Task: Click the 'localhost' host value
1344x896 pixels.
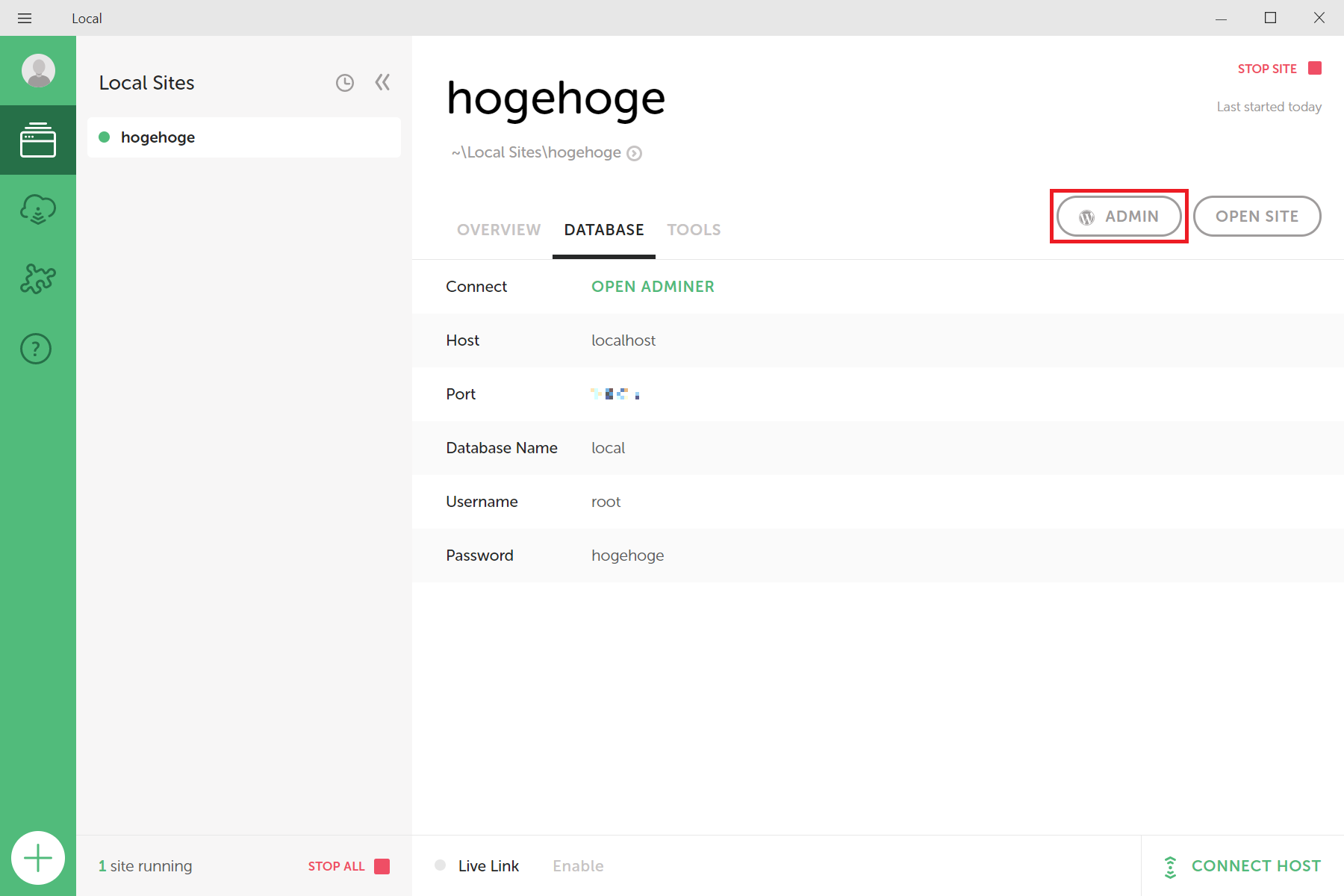Action: pyautogui.click(x=623, y=340)
